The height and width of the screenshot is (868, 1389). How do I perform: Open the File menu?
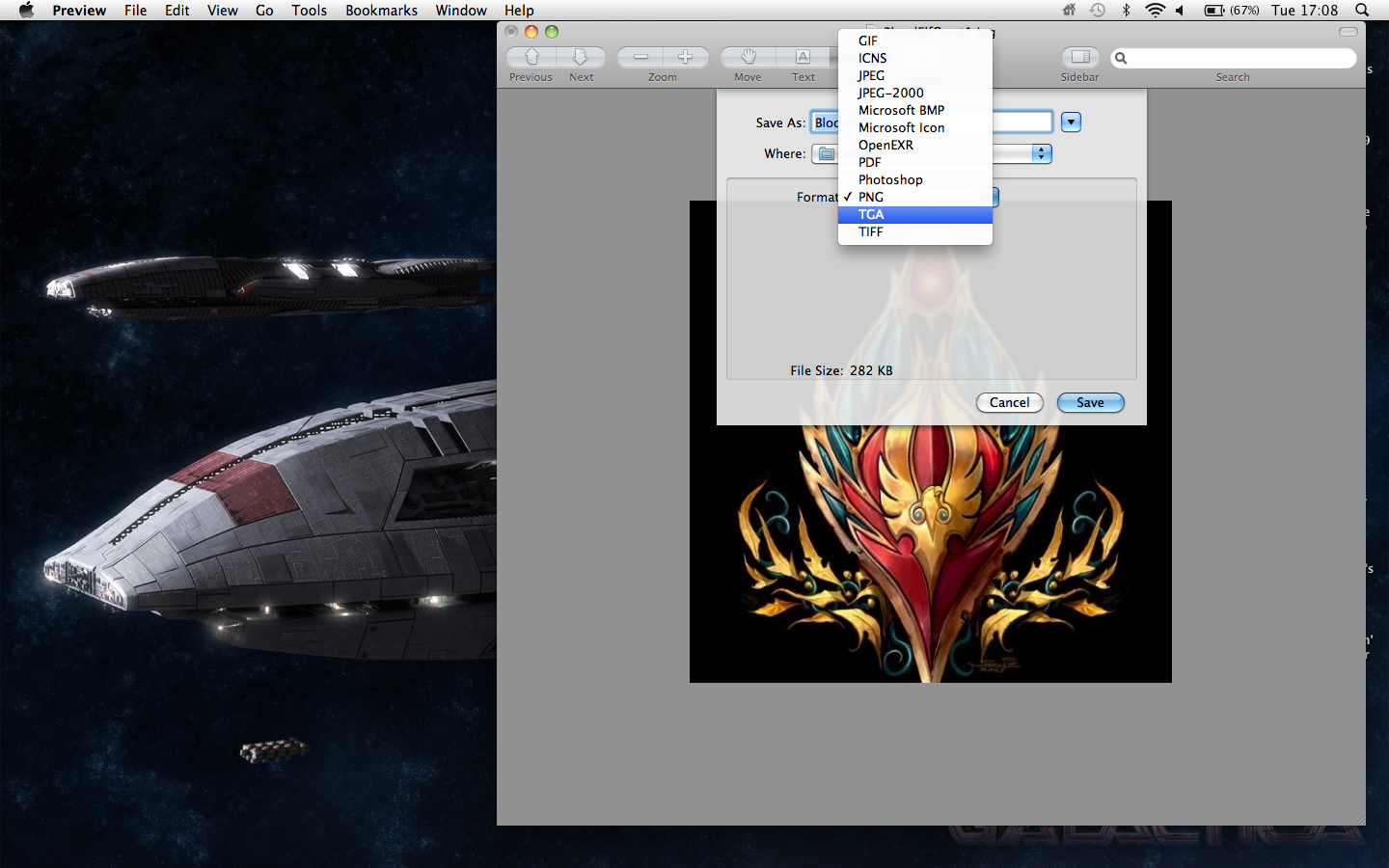pos(135,10)
